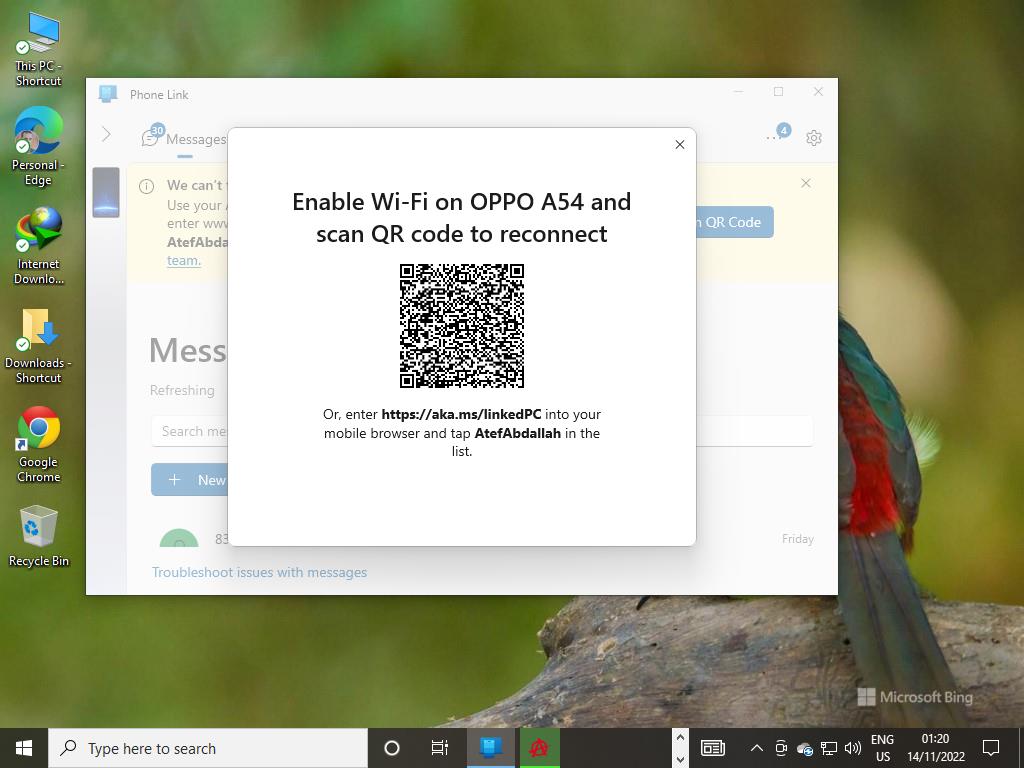Image resolution: width=1024 pixels, height=768 pixels.
Task: Open volume control in system tray
Action: (x=853, y=748)
